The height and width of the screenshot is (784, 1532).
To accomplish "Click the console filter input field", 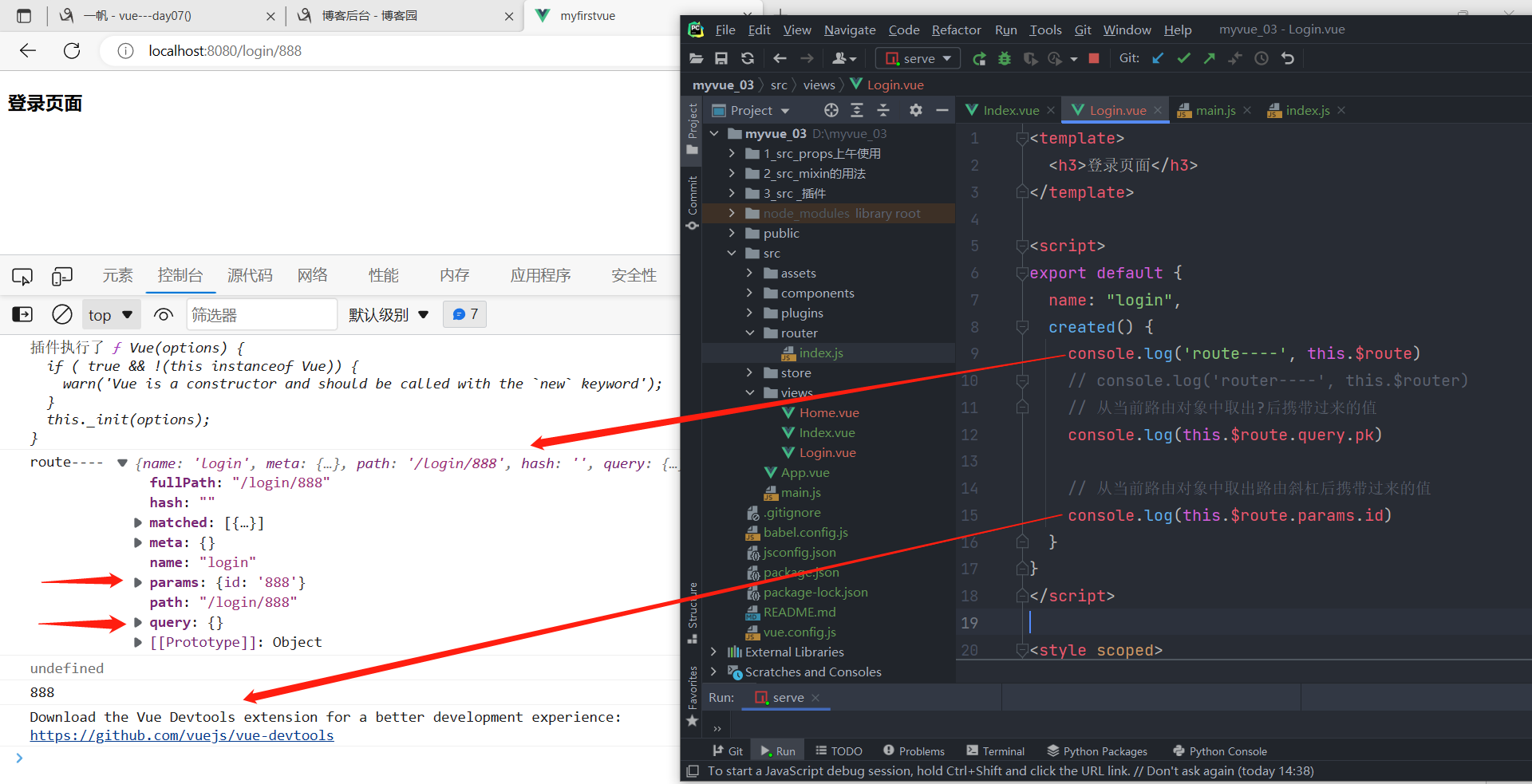I will click(x=262, y=314).
